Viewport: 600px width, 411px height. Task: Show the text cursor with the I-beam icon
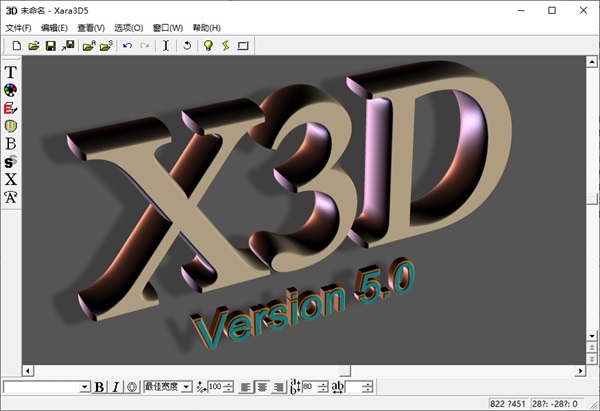click(166, 46)
